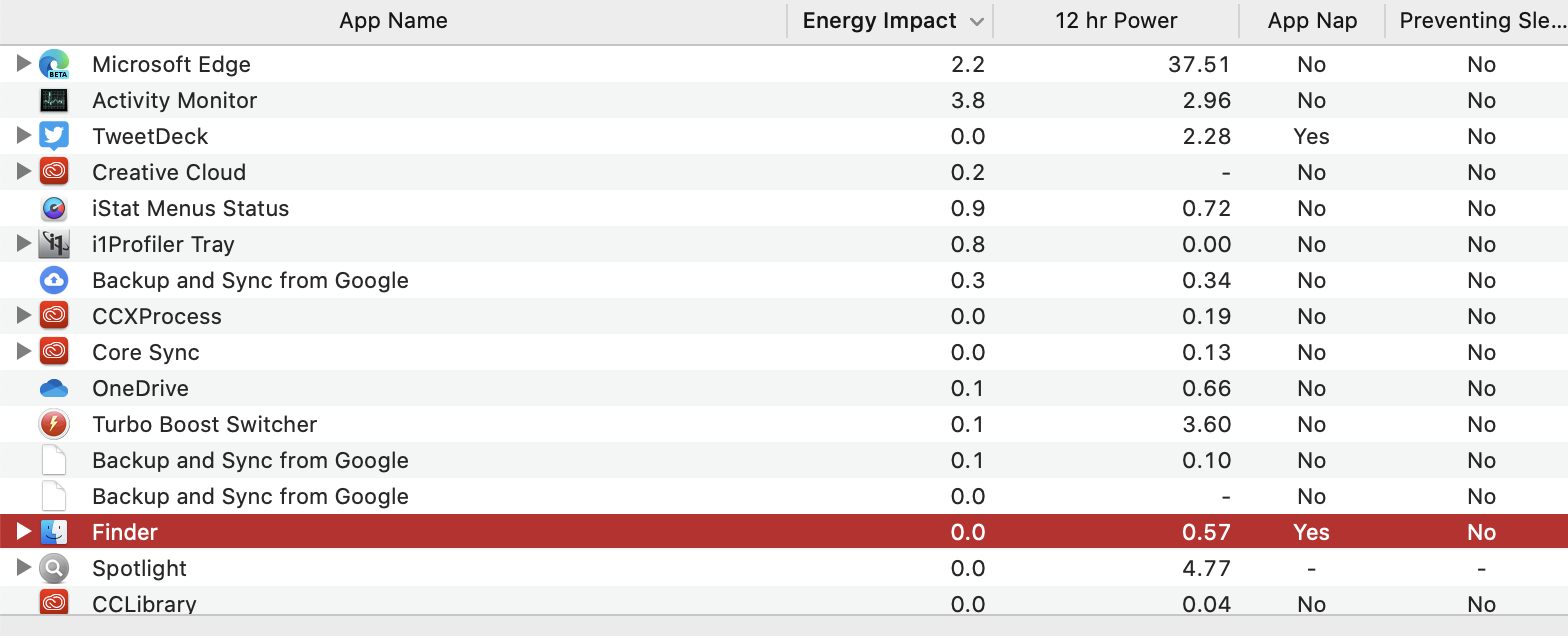Click OneDrive's 0.66 power value
1568x636 pixels.
click(x=1206, y=388)
